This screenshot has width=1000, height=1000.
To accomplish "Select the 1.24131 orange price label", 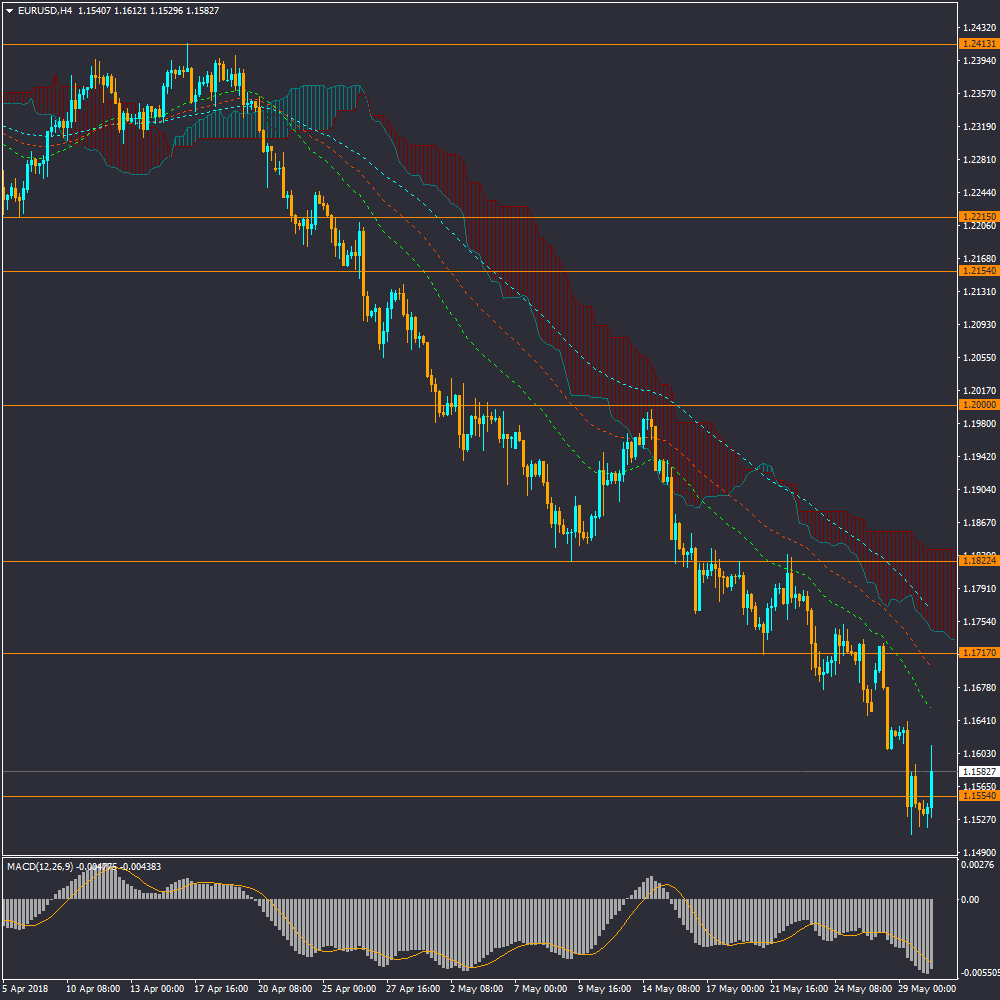I will (978, 44).
